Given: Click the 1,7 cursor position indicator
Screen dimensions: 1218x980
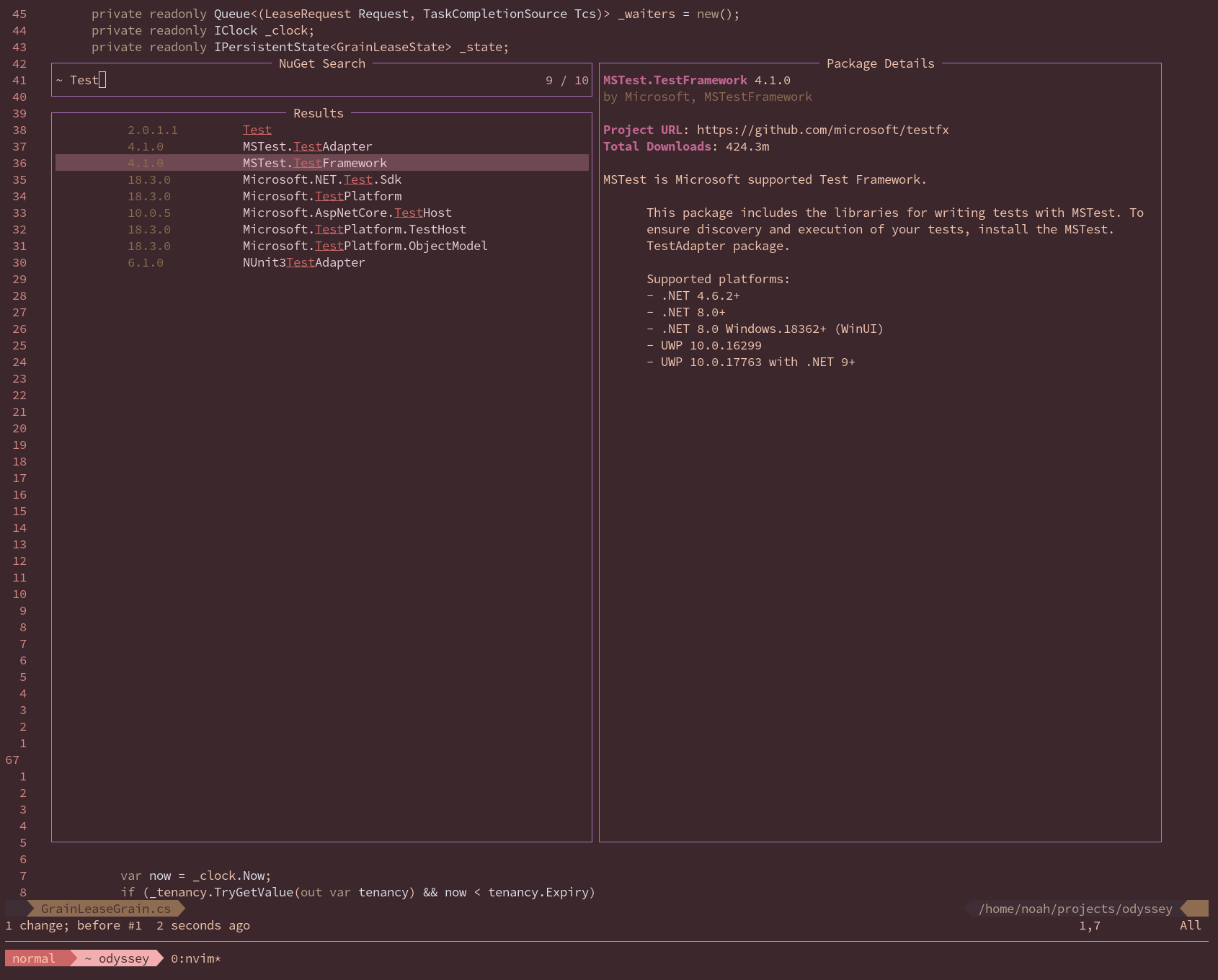Looking at the screenshot, I should (x=1090, y=925).
